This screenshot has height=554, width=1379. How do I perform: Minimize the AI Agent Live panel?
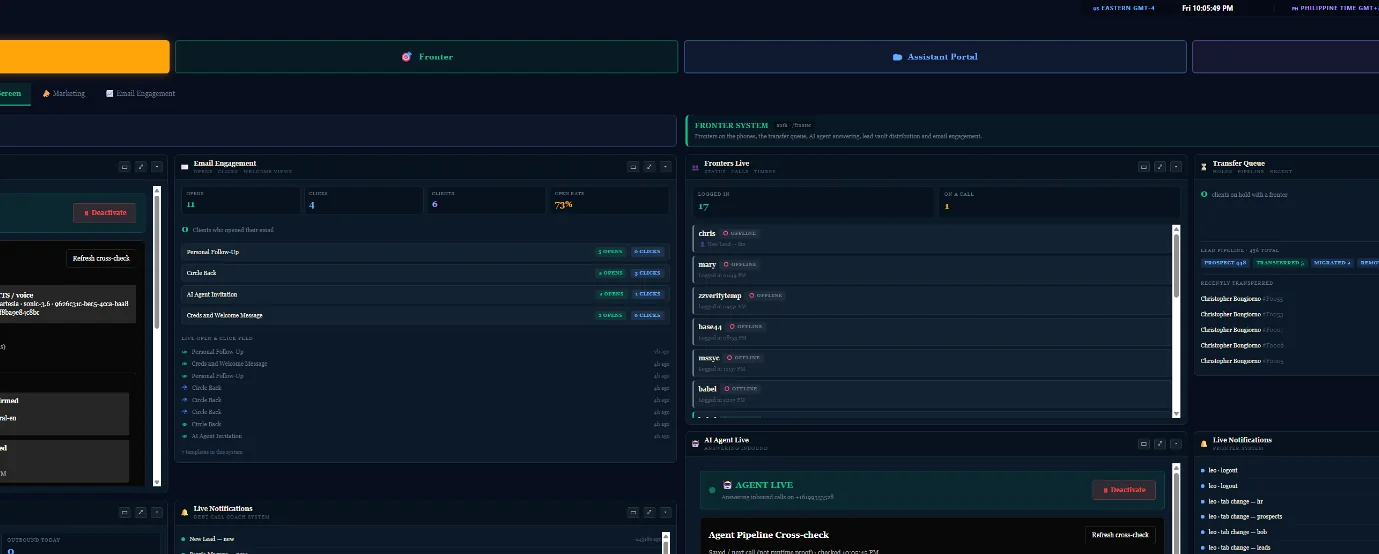coord(1144,443)
